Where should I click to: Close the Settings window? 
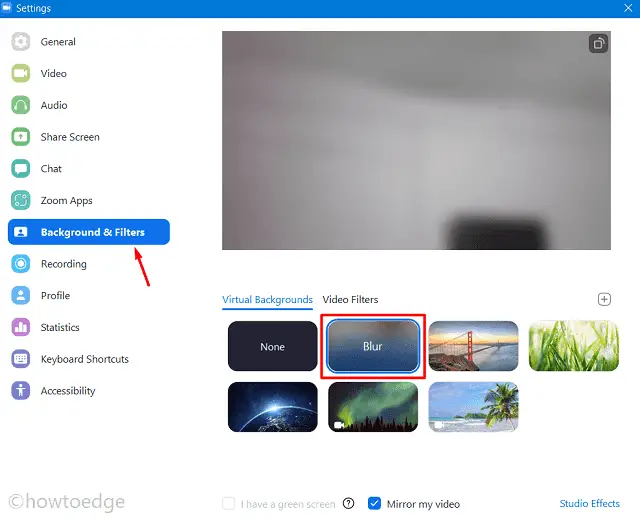pyautogui.click(x=628, y=8)
